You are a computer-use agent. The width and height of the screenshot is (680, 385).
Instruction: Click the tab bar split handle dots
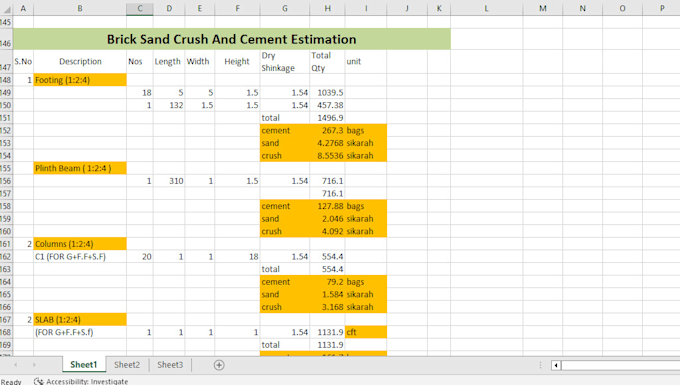(x=540, y=365)
